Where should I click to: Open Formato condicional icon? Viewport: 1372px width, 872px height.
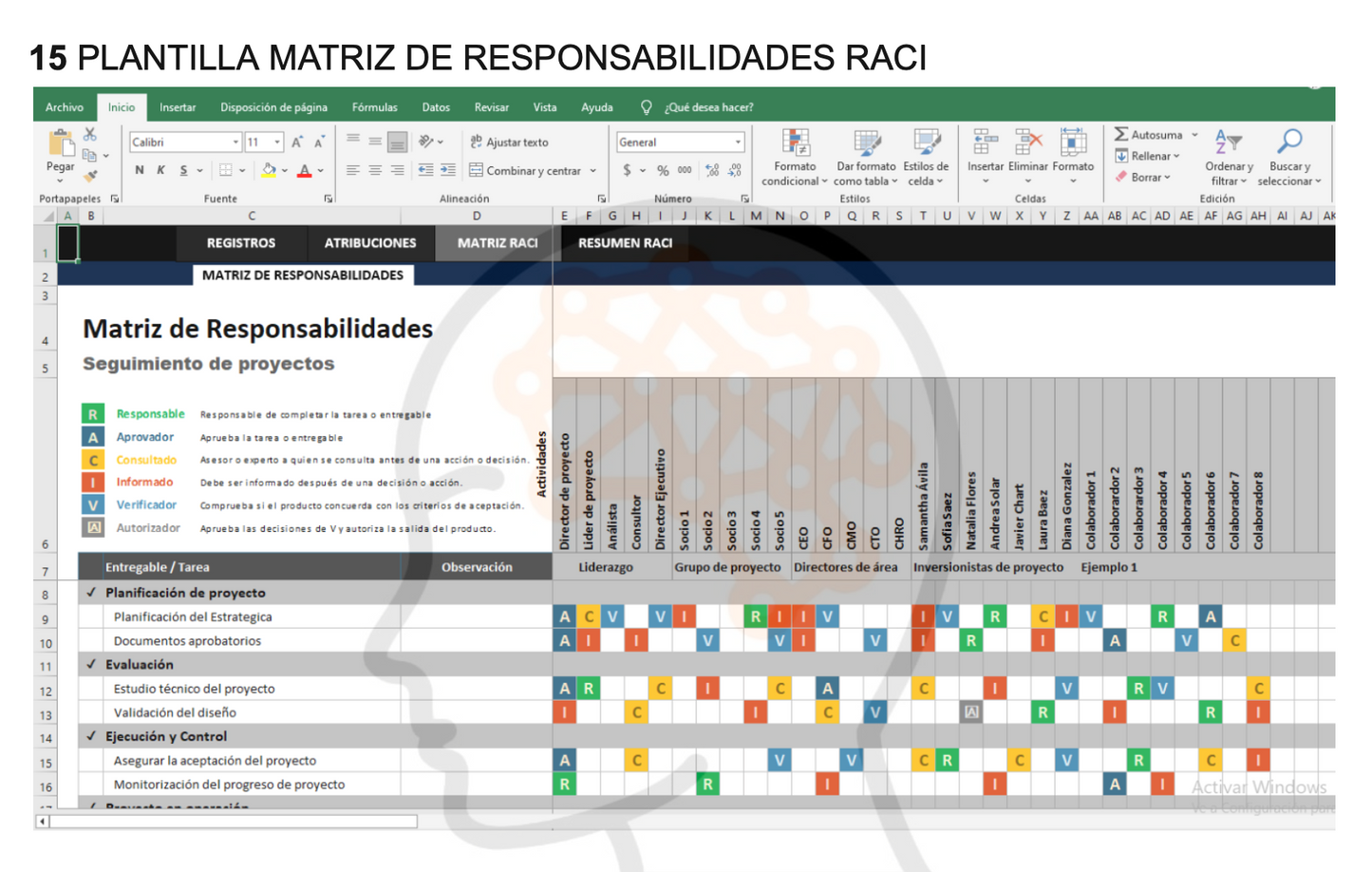[x=796, y=142]
